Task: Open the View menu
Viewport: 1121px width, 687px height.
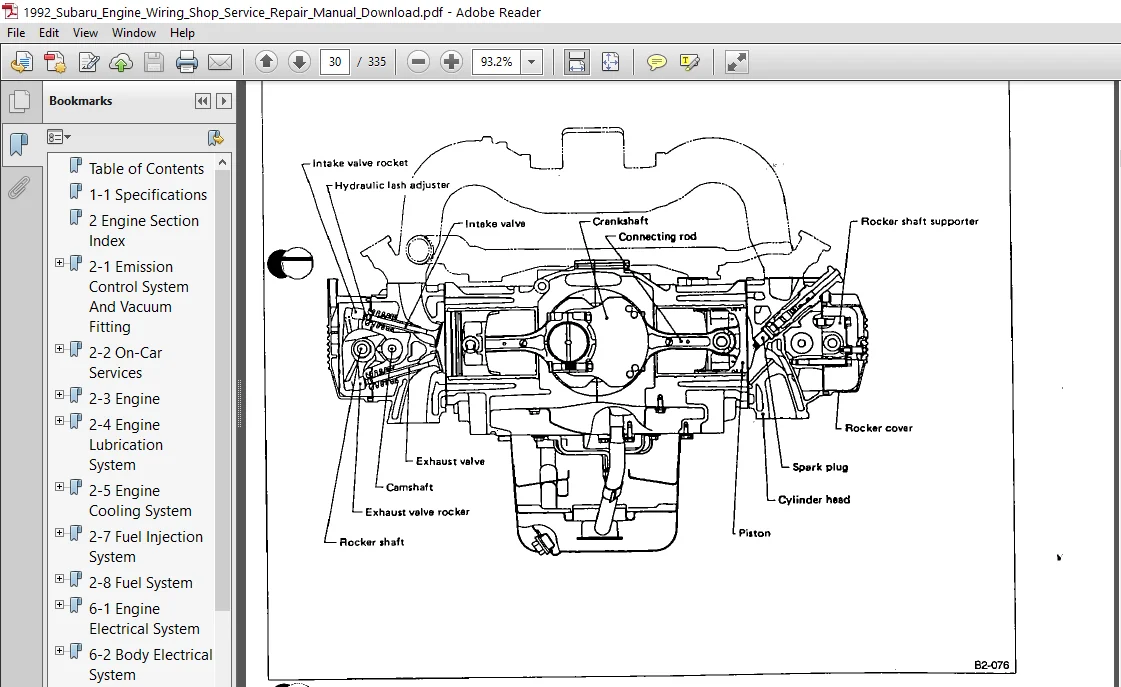Action: pyautogui.click(x=85, y=33)
